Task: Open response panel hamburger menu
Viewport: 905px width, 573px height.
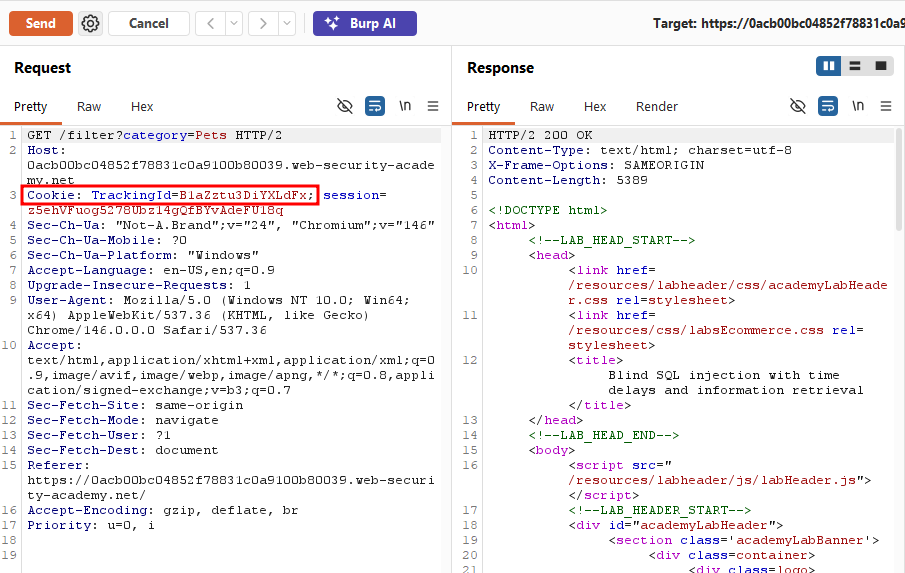Action: point(886,106)
